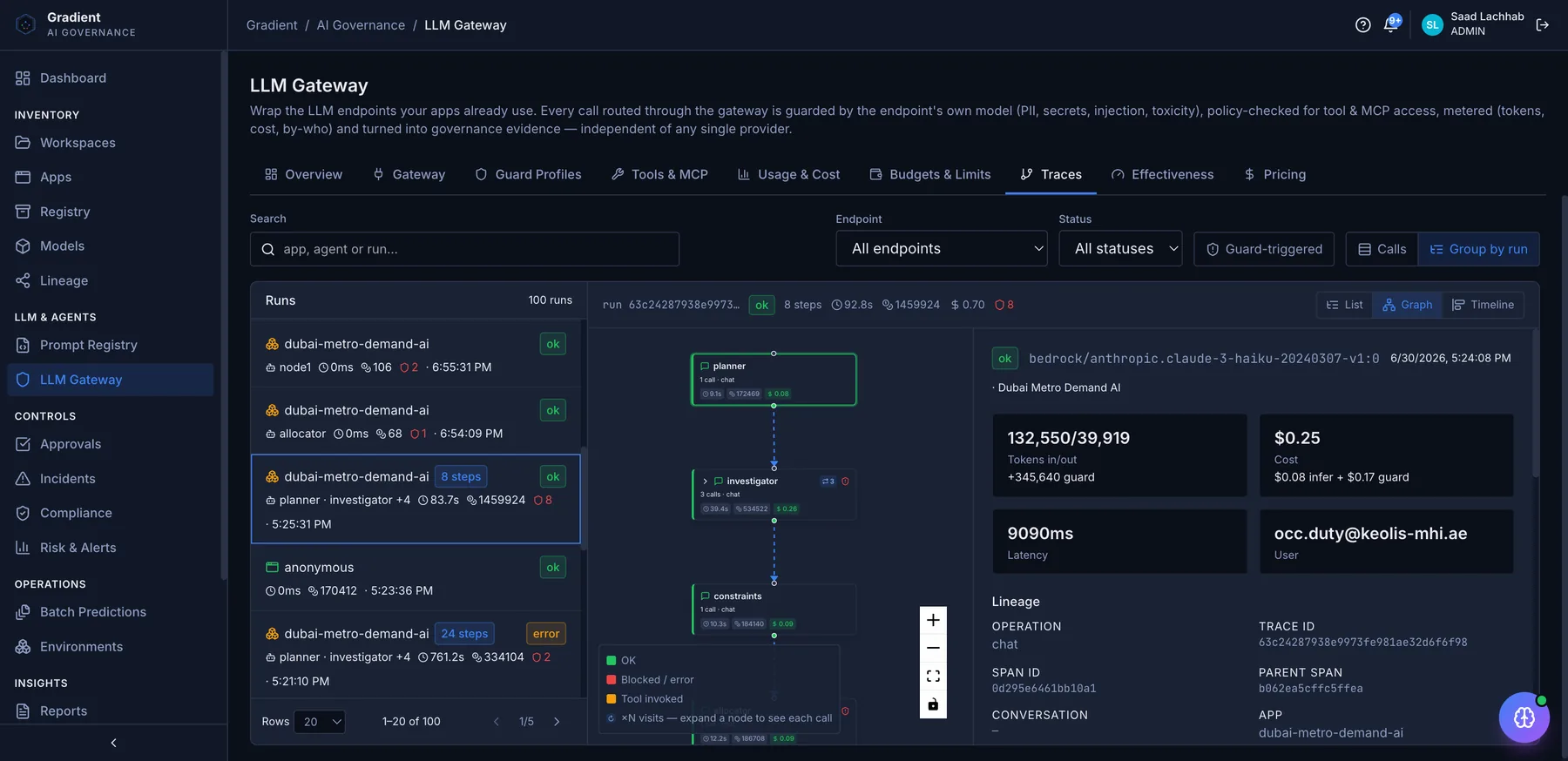Select the dubai-metro-demand-ai run with 24 steps
Viewport: 1568px width, 761px height.
pyautogui.click(x=416, y=657)
